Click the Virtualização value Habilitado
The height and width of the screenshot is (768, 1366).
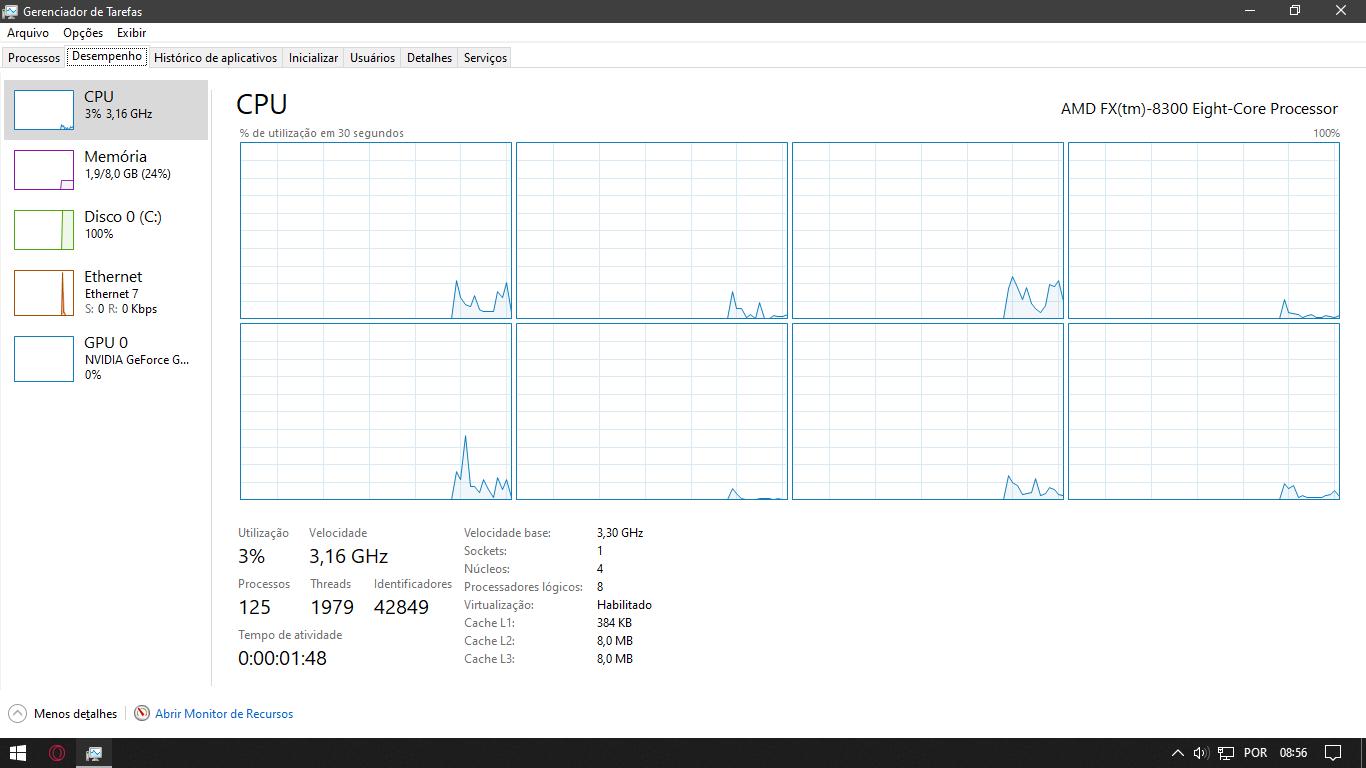point(624,605)
